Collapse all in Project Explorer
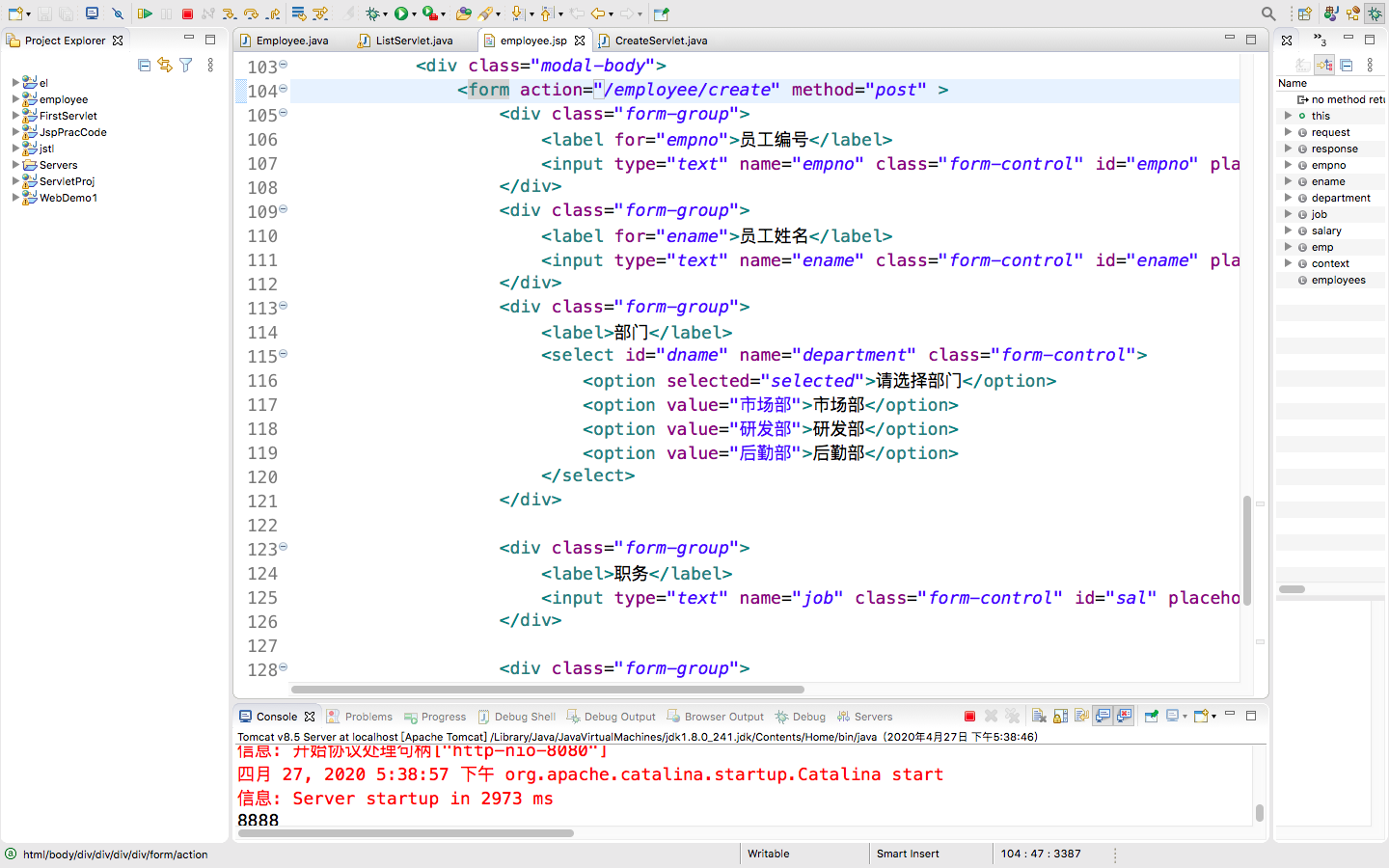 (145, 65)
